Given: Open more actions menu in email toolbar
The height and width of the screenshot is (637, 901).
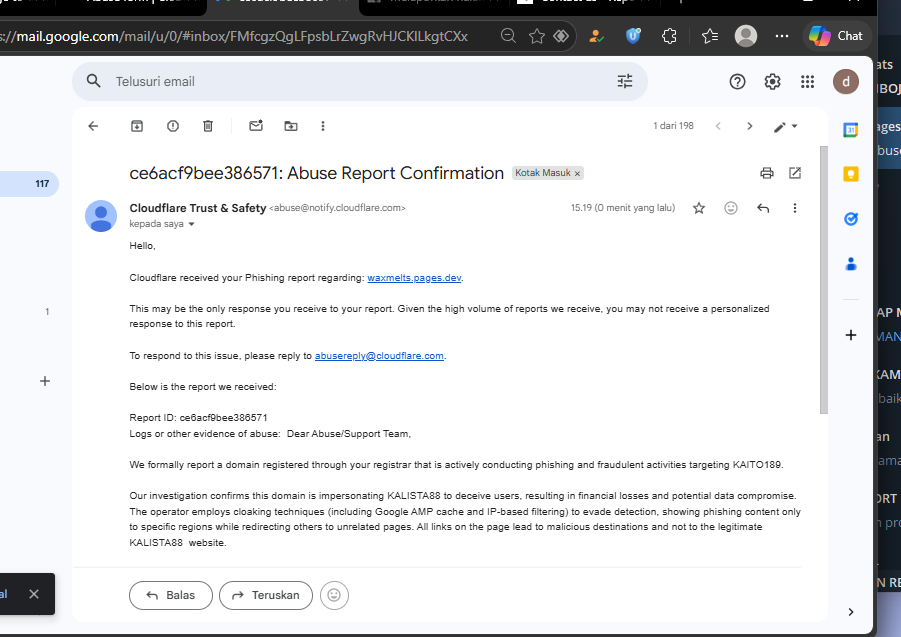Looking at the screenshot, I should pyautogui.click(x=323, y=126).
